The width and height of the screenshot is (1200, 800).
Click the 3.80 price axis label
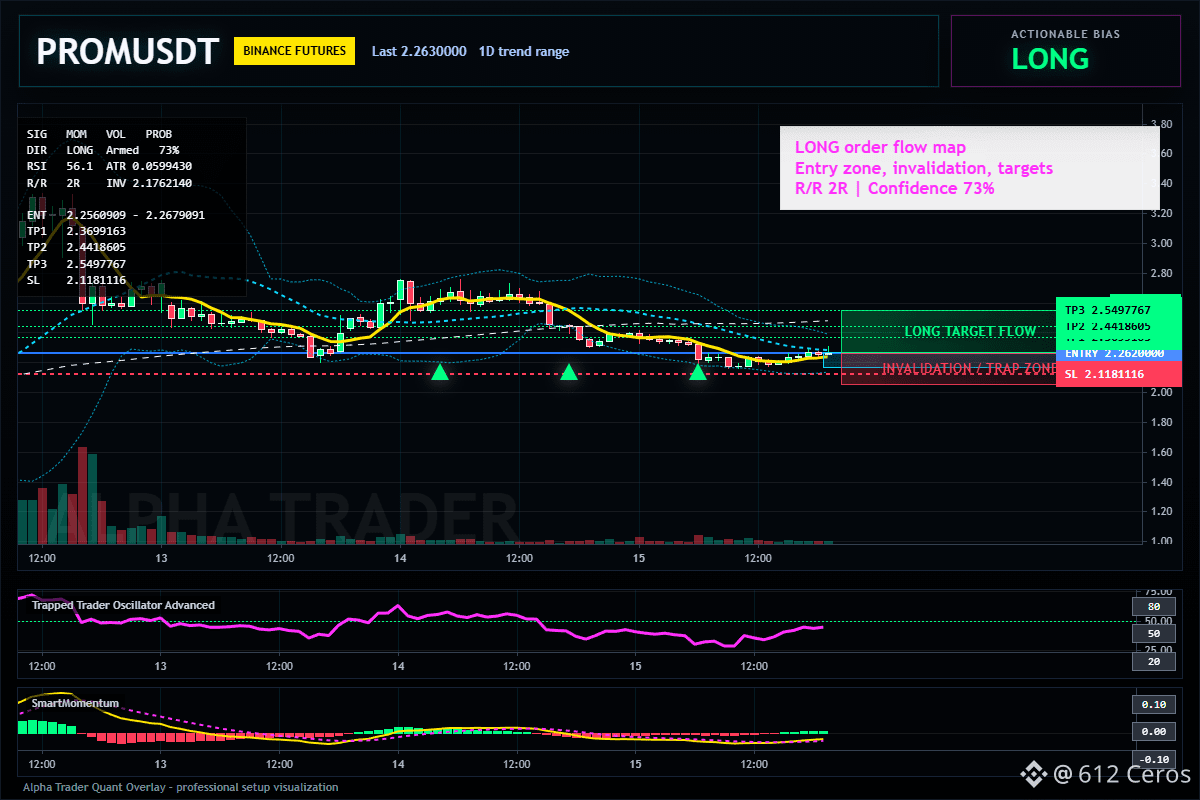click(x=1160, y=124)
